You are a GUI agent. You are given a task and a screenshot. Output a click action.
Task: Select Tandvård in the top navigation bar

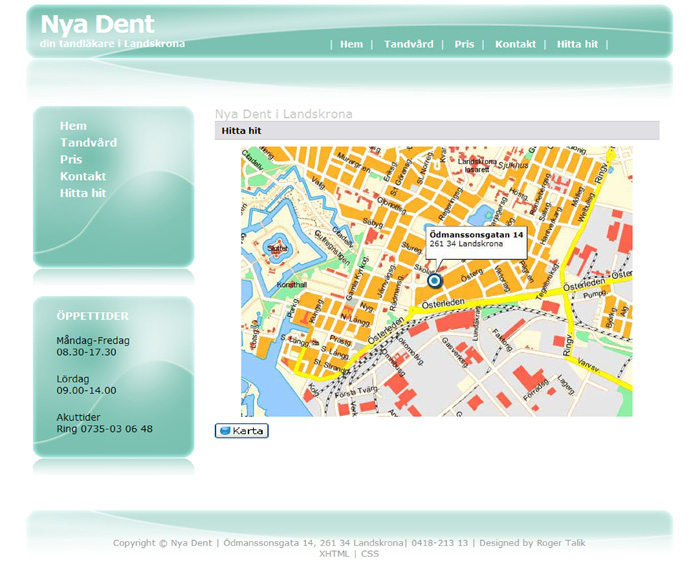[x=409, y=44]
